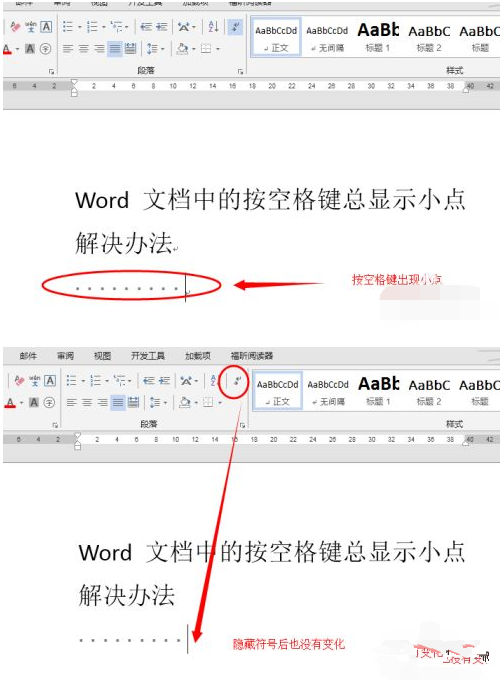Click multilevel list icon in upper window
The image size is (500, 690).
116,27
